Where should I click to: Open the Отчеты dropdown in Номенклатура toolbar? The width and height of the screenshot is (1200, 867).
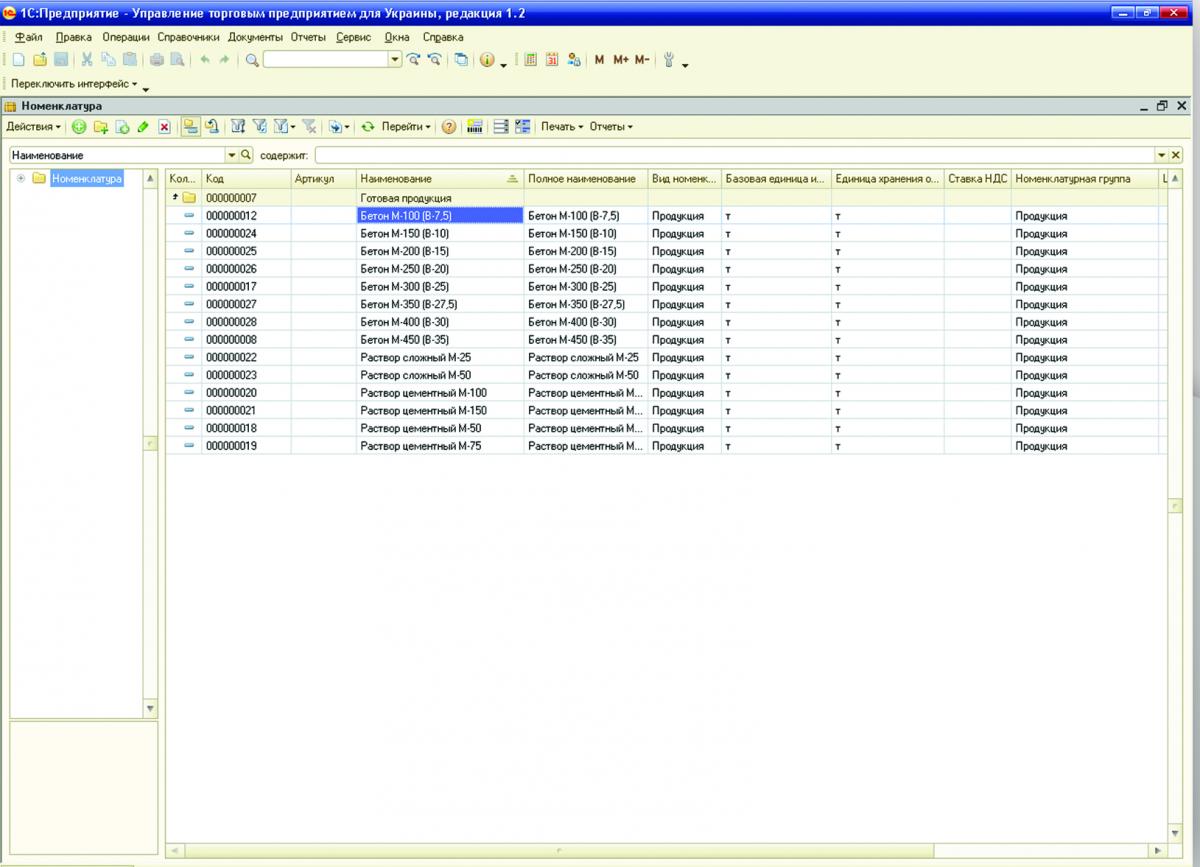pos(611,127)
